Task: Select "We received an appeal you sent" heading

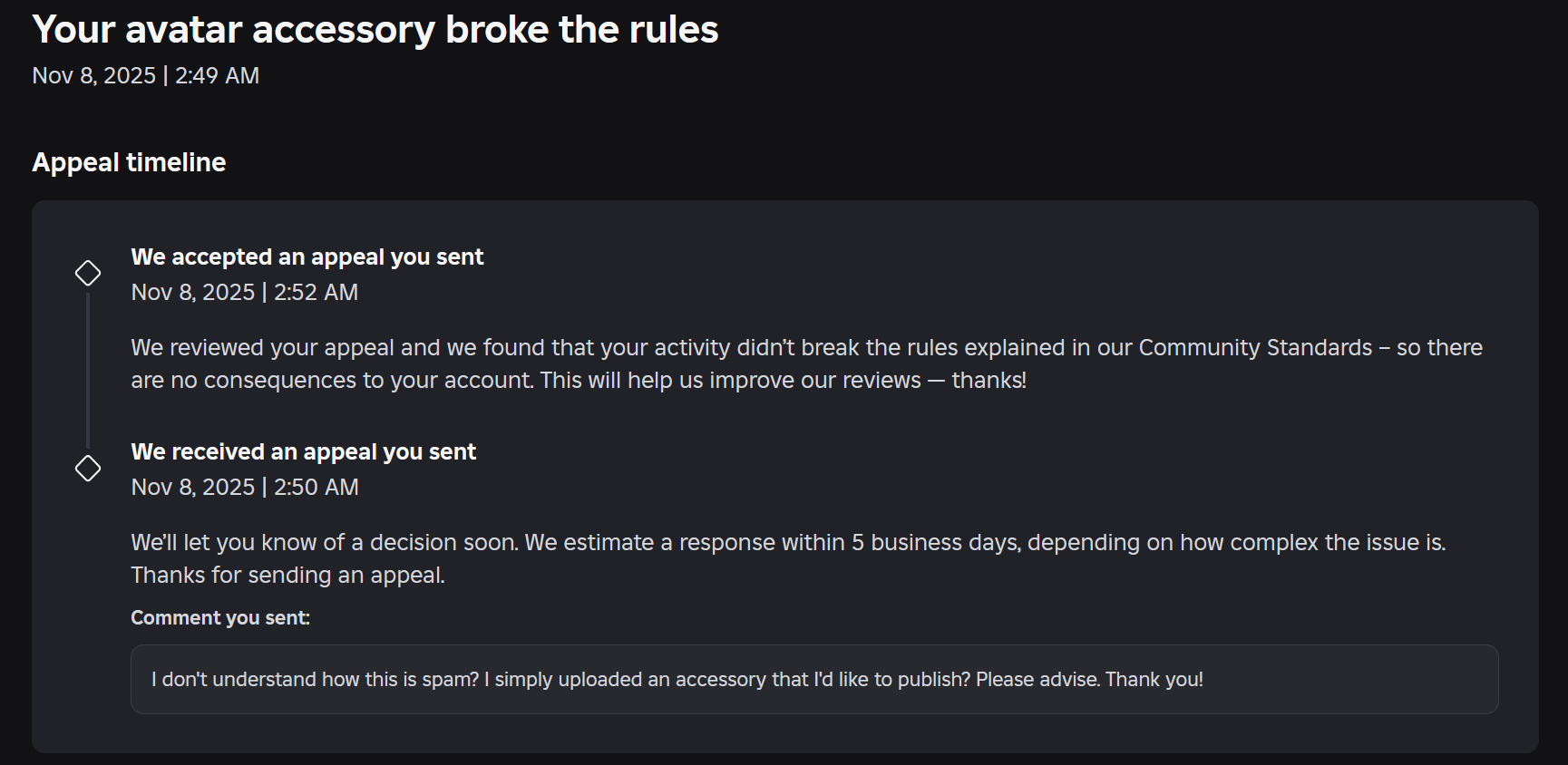Action: click(x=304, y=452)
